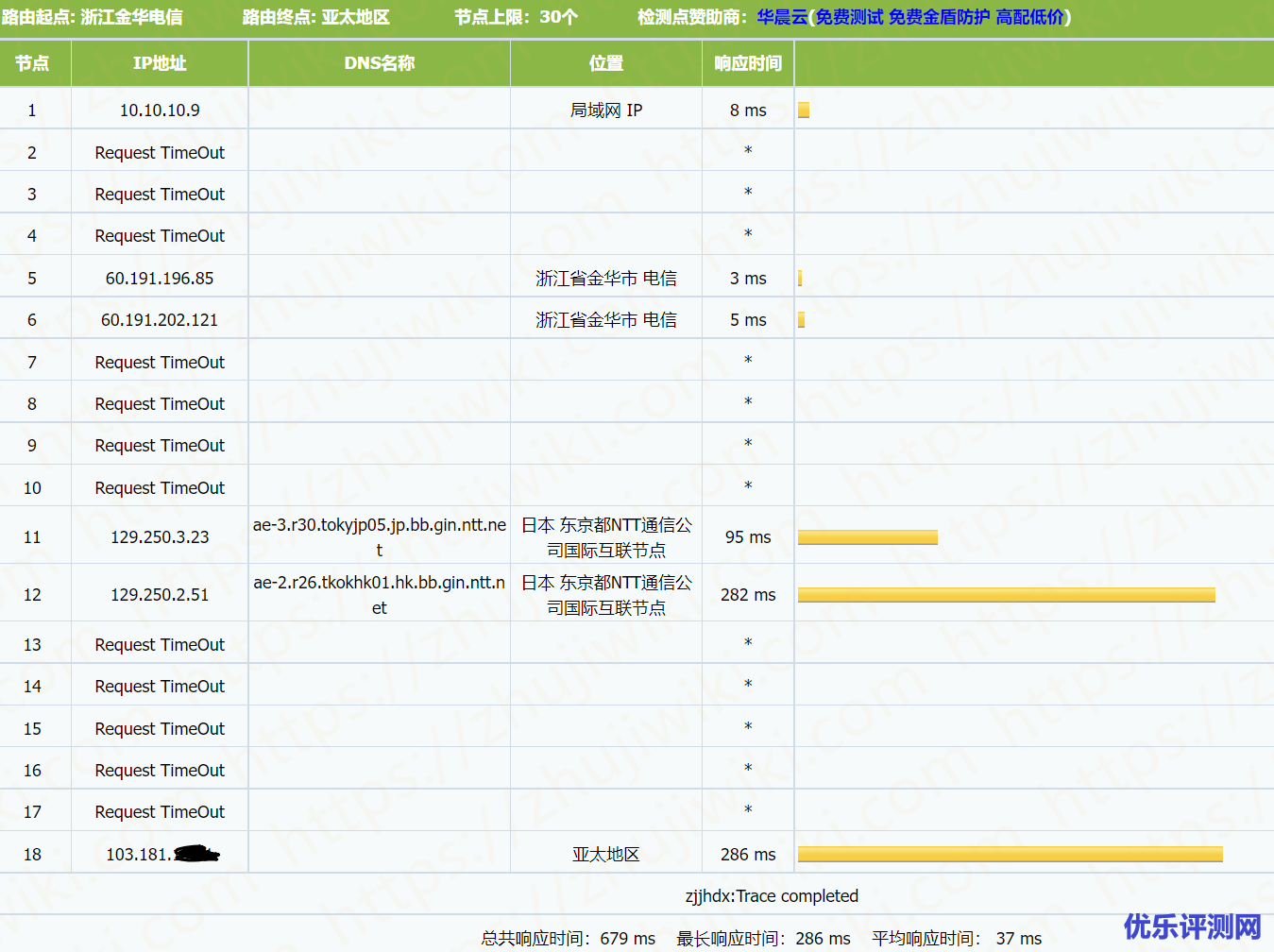Click the Trace completed status text

click(x=772, y=896)
